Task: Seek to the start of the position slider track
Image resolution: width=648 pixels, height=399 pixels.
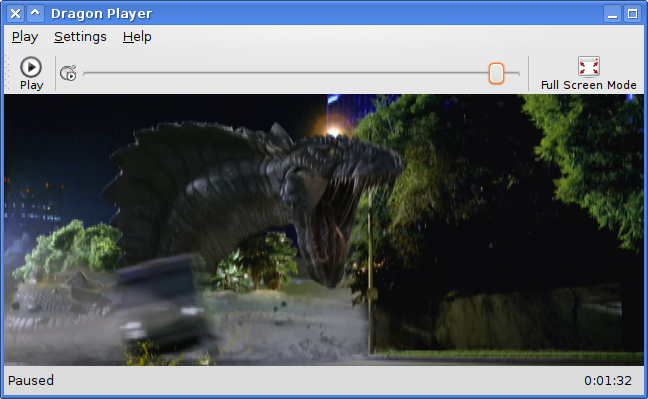Action: (84, 73)
